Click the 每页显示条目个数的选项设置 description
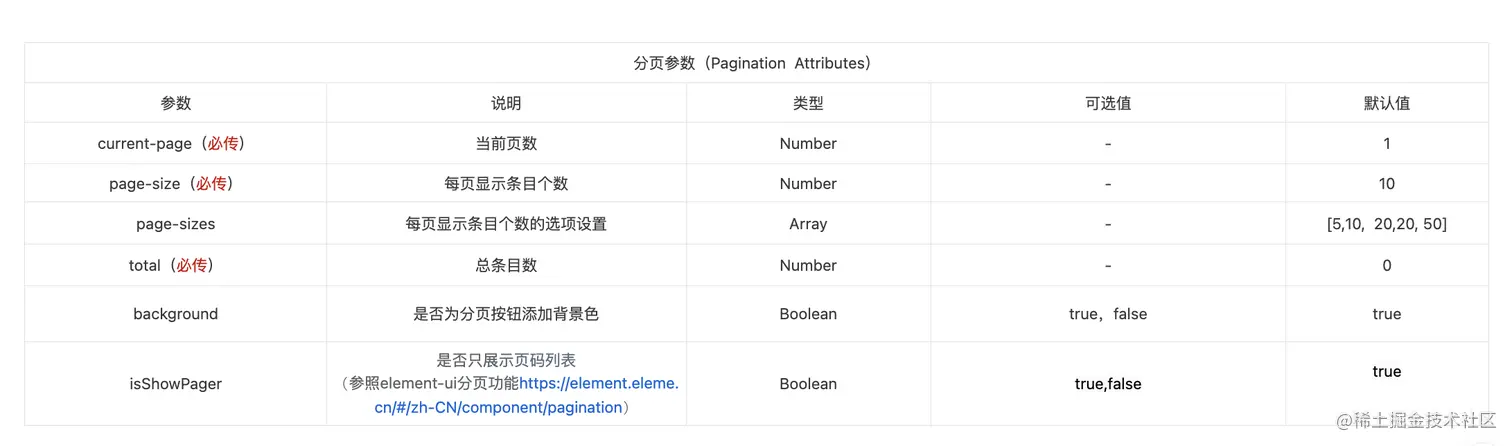 point(506,224)
